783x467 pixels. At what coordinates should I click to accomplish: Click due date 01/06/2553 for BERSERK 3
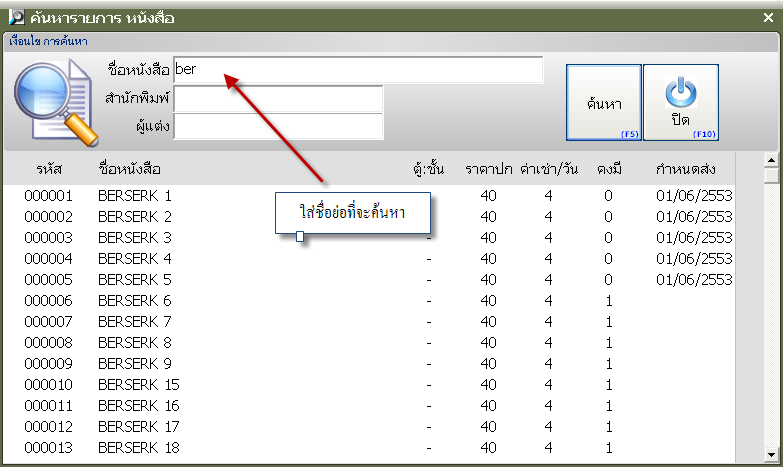click(694, 238)
